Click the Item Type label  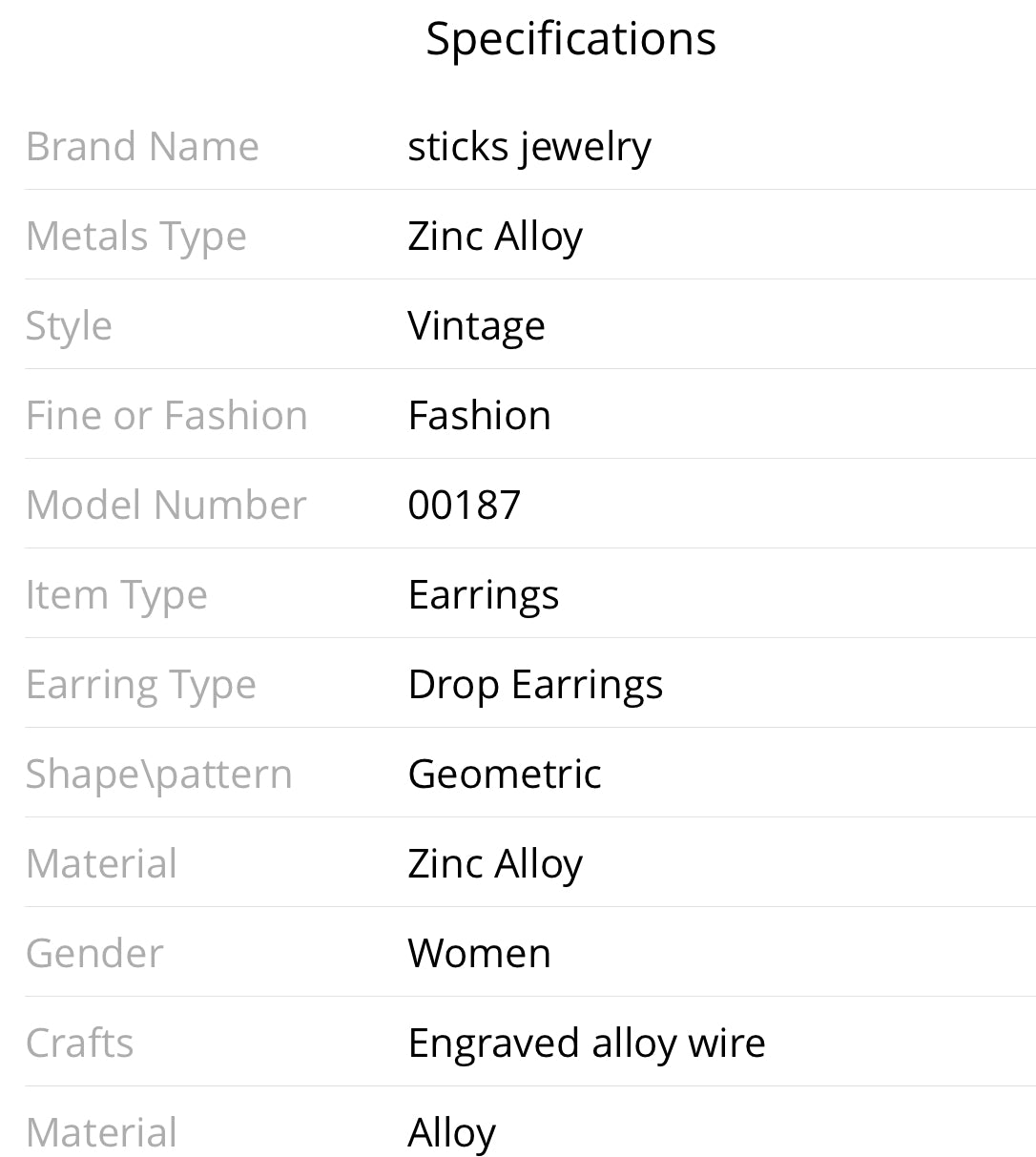click(116, 595)
